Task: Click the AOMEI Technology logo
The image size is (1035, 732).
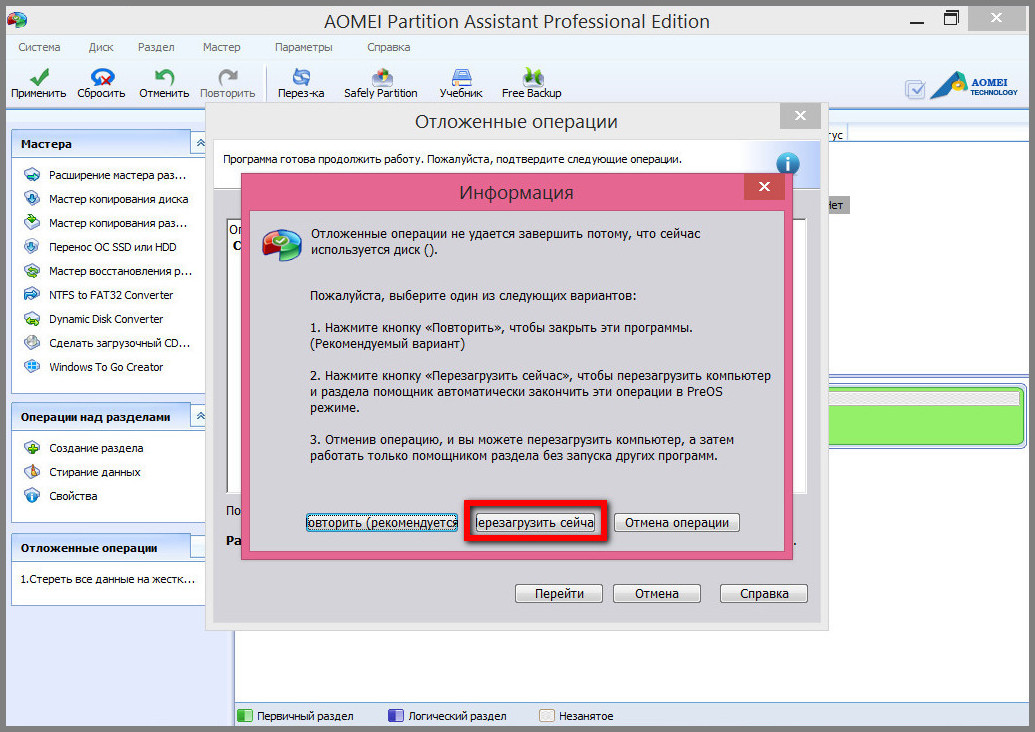Action: click(x=974, y=86)
